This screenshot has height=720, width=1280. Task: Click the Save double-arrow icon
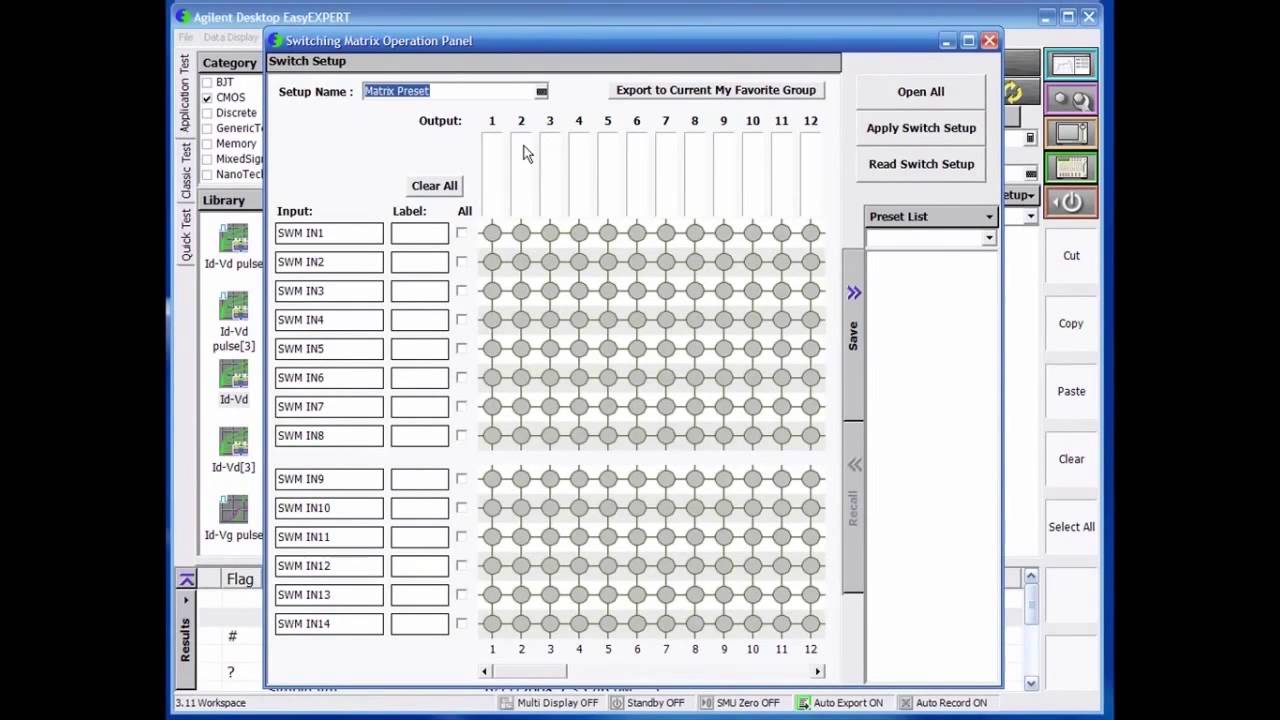click(854, 293)
